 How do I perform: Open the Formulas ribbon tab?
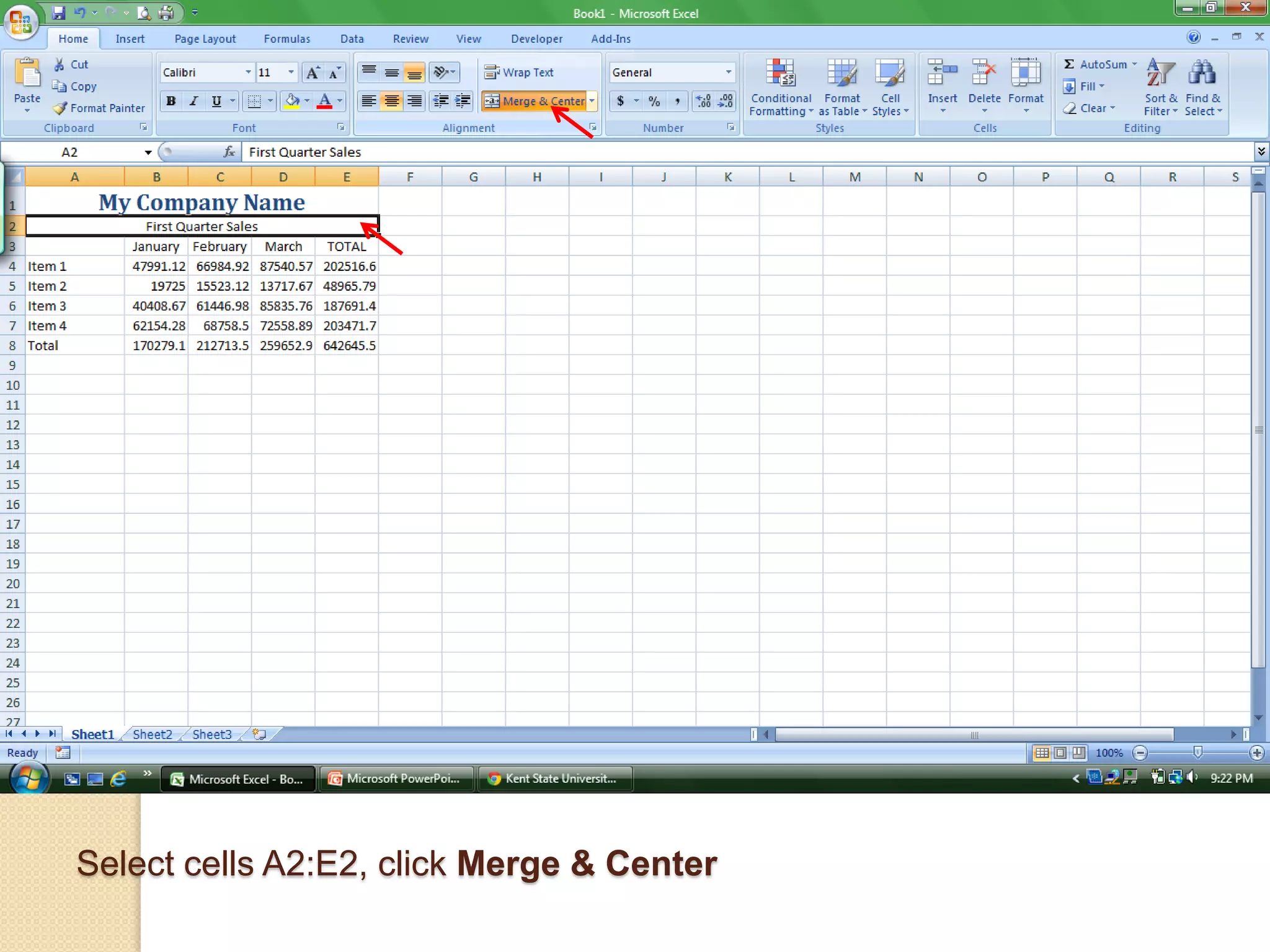286,38
